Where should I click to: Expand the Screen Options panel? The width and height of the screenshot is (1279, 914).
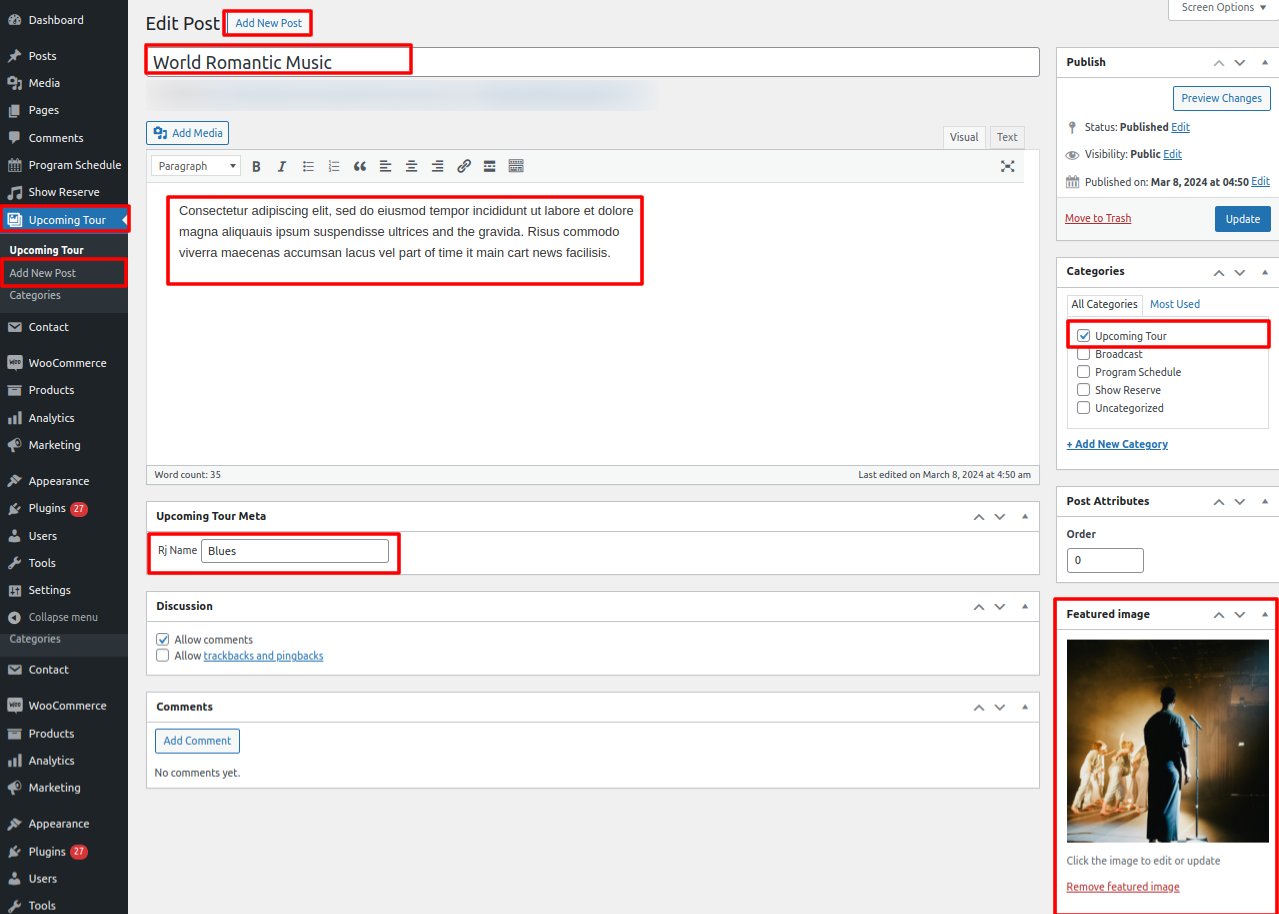coord(1223,8)
